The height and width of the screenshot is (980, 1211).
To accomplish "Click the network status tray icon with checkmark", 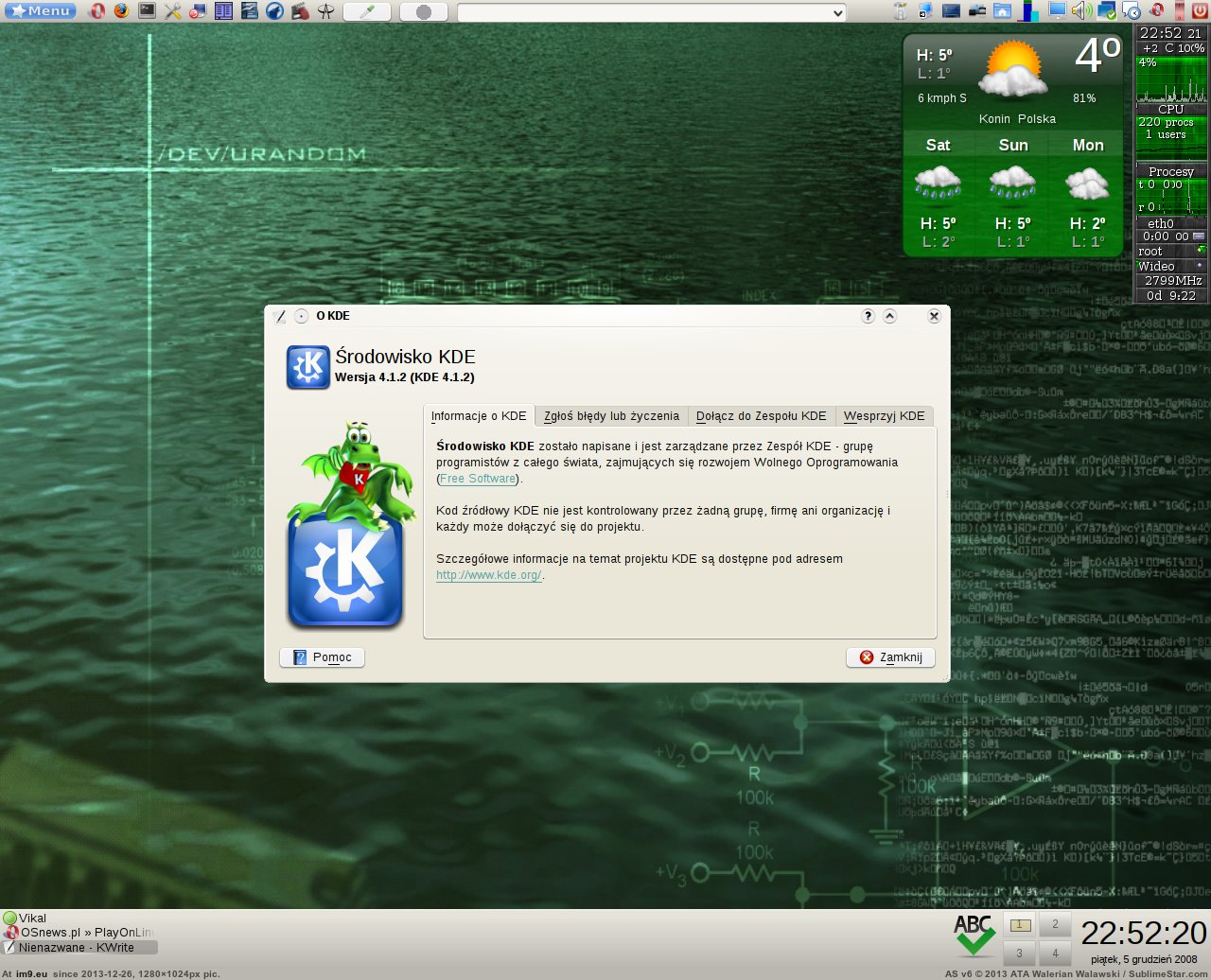I will 1107,11.
